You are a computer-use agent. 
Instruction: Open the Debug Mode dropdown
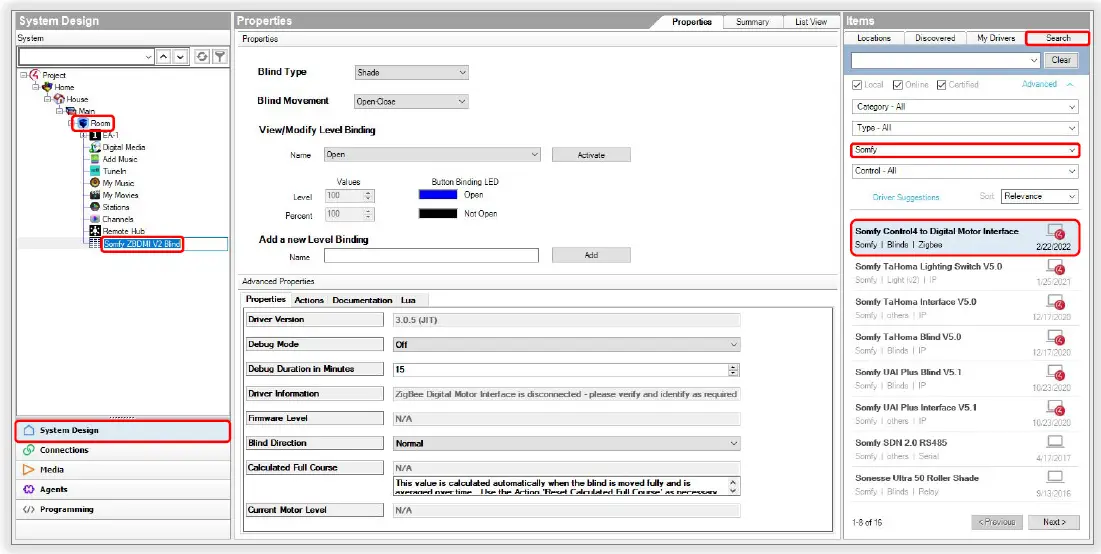pyautogui.click(x=566, y=345)
